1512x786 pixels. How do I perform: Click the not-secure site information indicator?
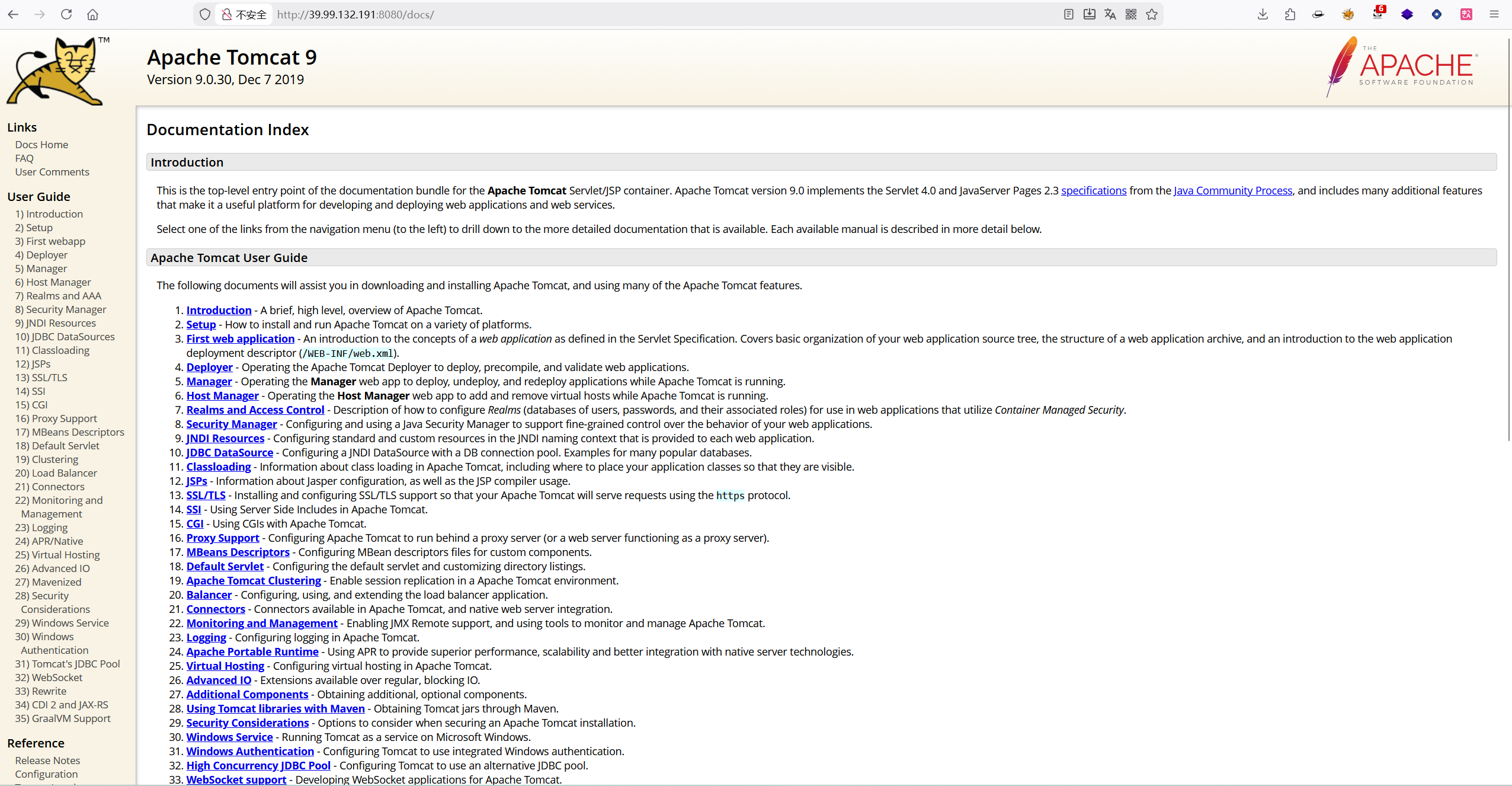click(244, 14)
